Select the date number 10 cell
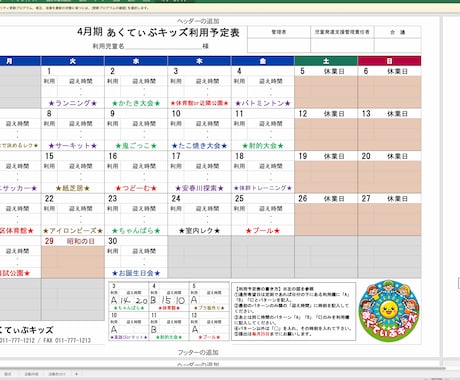460x380 pixels. pyautogui.click(x=176, y=114)
